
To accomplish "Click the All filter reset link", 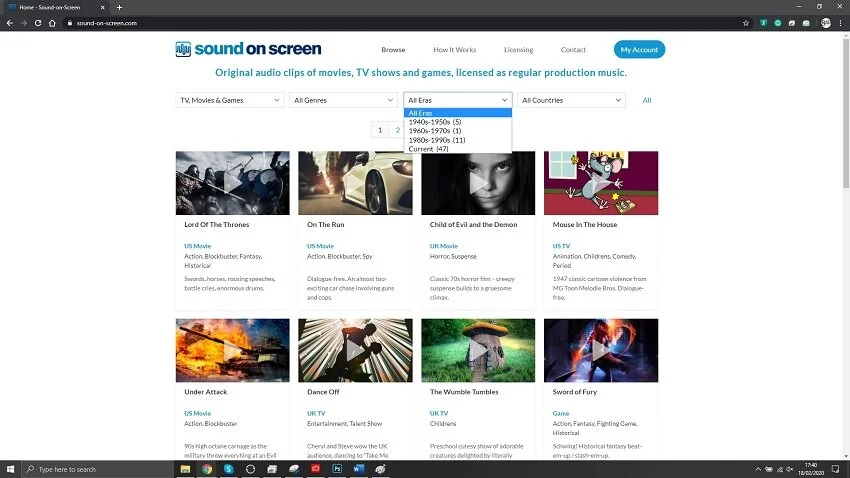I will 647,100.
